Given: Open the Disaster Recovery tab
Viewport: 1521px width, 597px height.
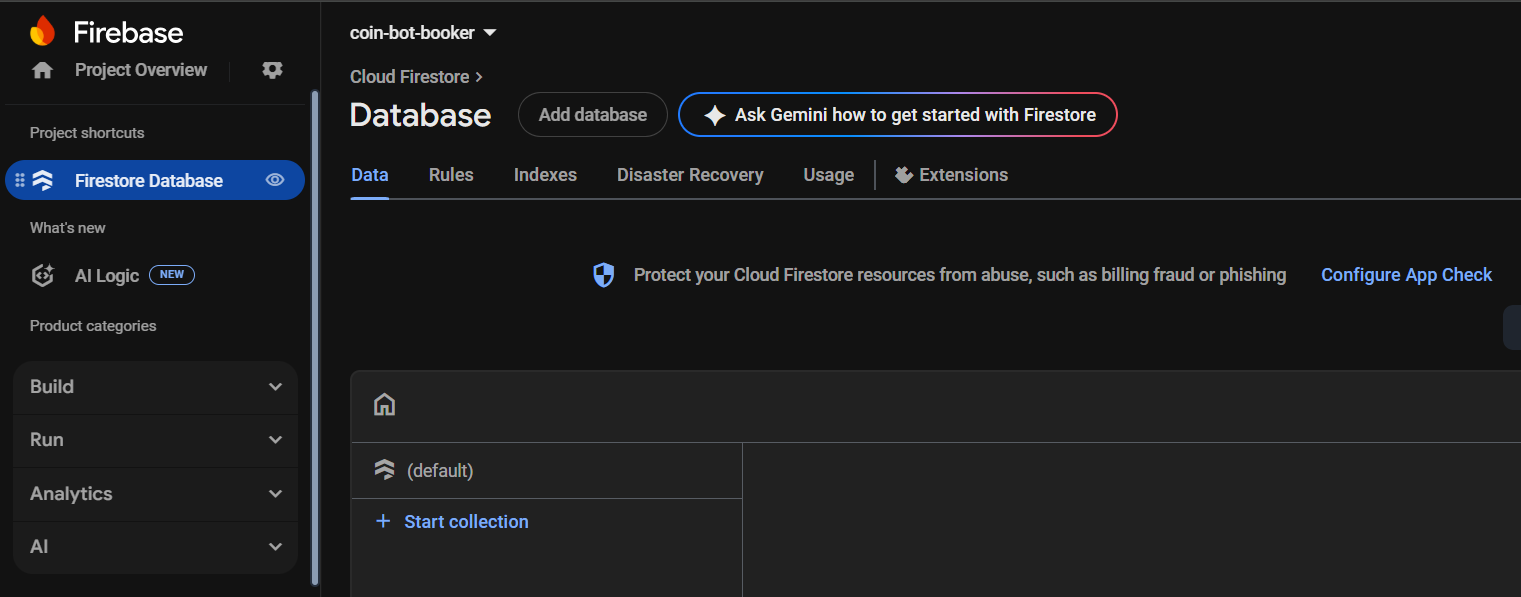Looking at the screenshot, I should click(690, 175).
